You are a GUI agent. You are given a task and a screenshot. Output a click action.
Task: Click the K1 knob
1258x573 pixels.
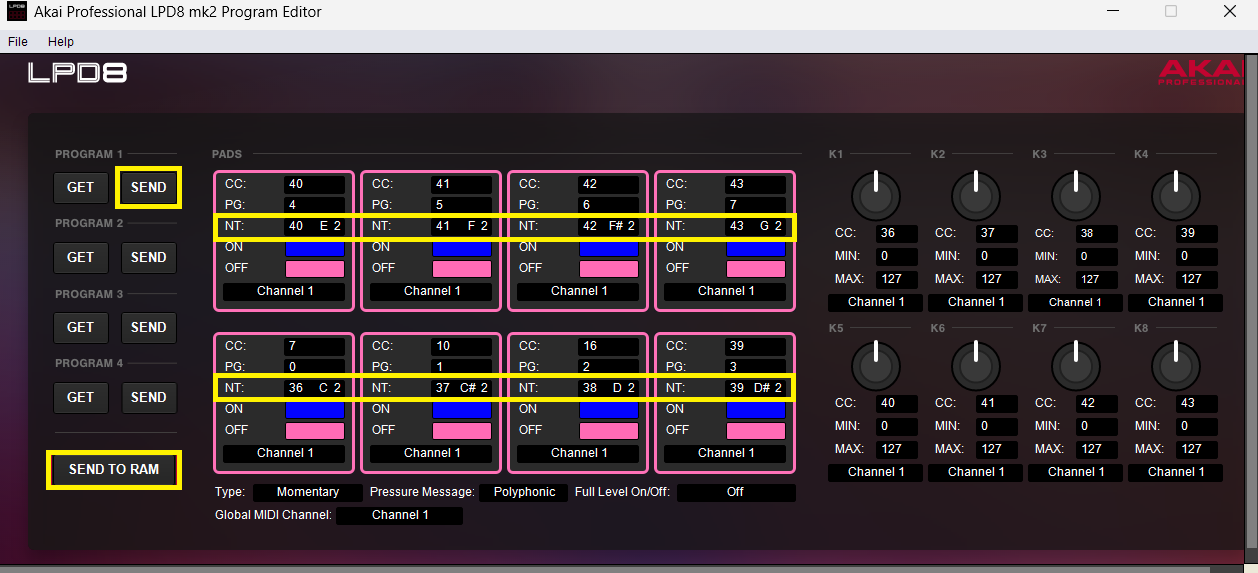pyautogui.click(x=875, y=194)
